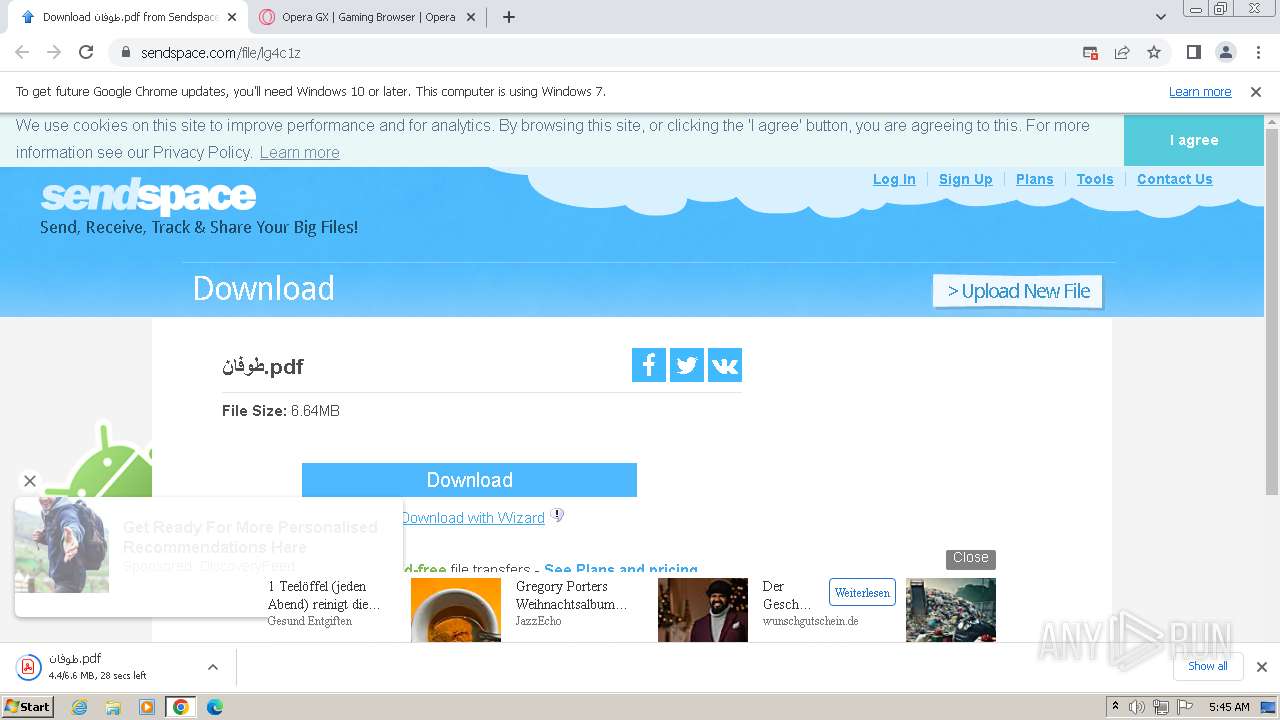Click the blue Download button
The height and width of the screenshot is (720, 1280).
tap(469, 480)
